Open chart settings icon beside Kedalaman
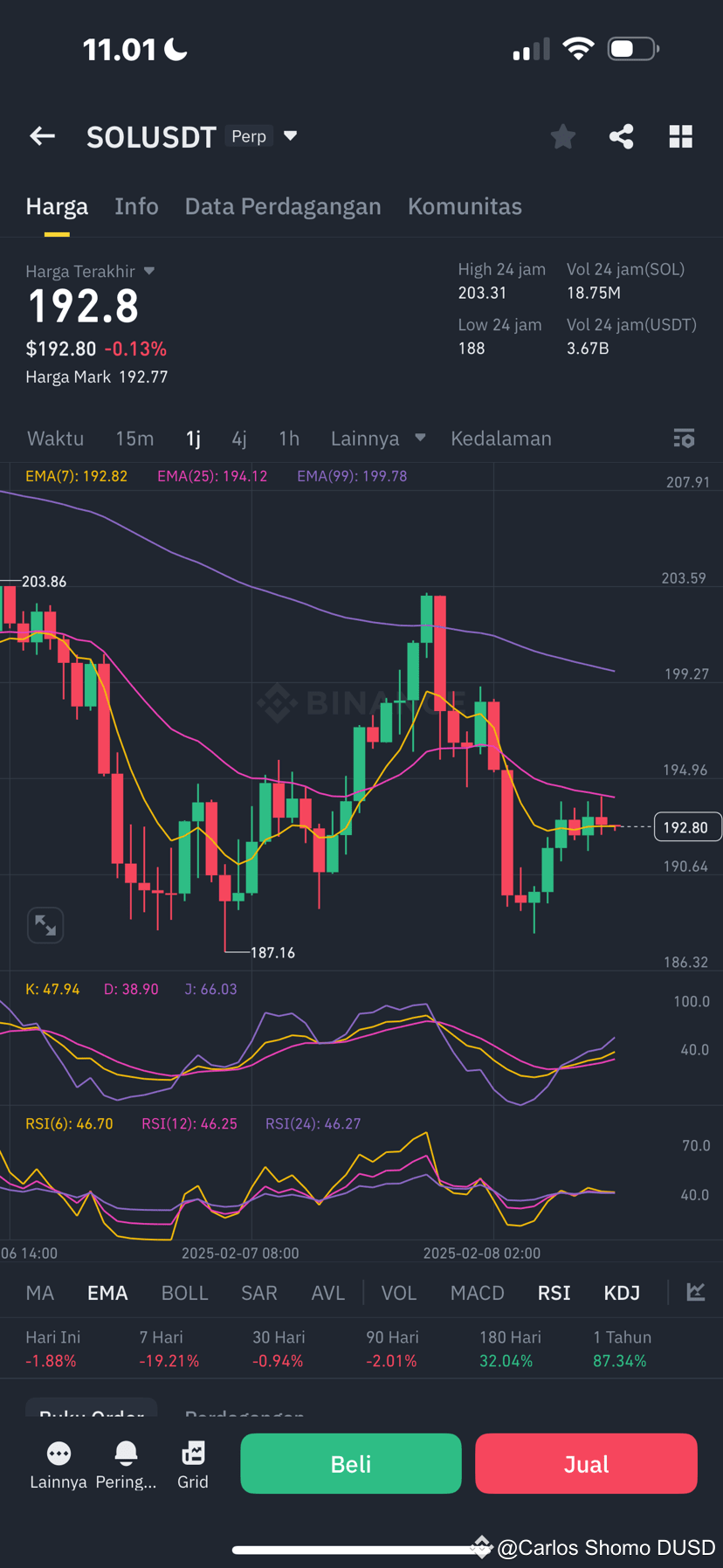This screenshot has height=1568, width=723. tap(685, 439)
